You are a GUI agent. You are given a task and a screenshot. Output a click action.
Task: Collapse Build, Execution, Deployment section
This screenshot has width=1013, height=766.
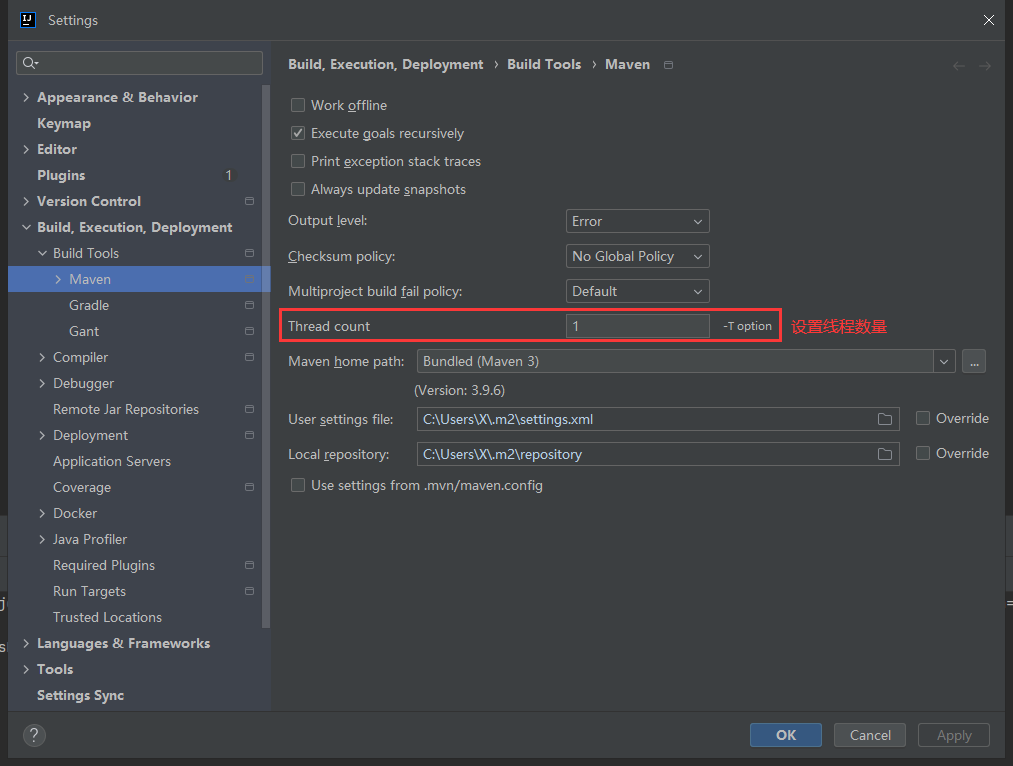[26, 227]
